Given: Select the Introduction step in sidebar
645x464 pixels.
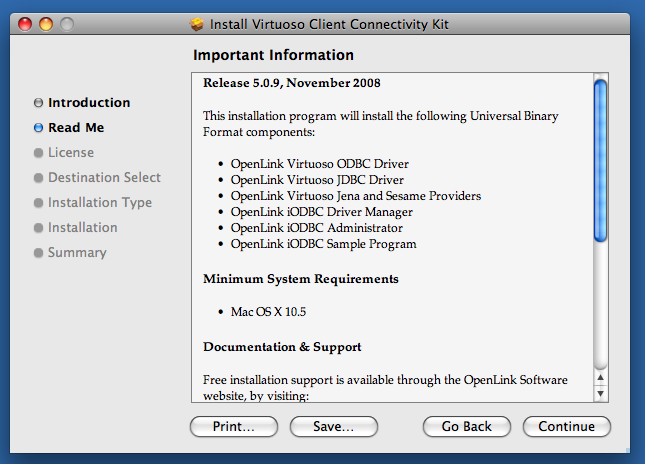Looking at the screenshot, I should pyautogui.click(x=89, y=102).
